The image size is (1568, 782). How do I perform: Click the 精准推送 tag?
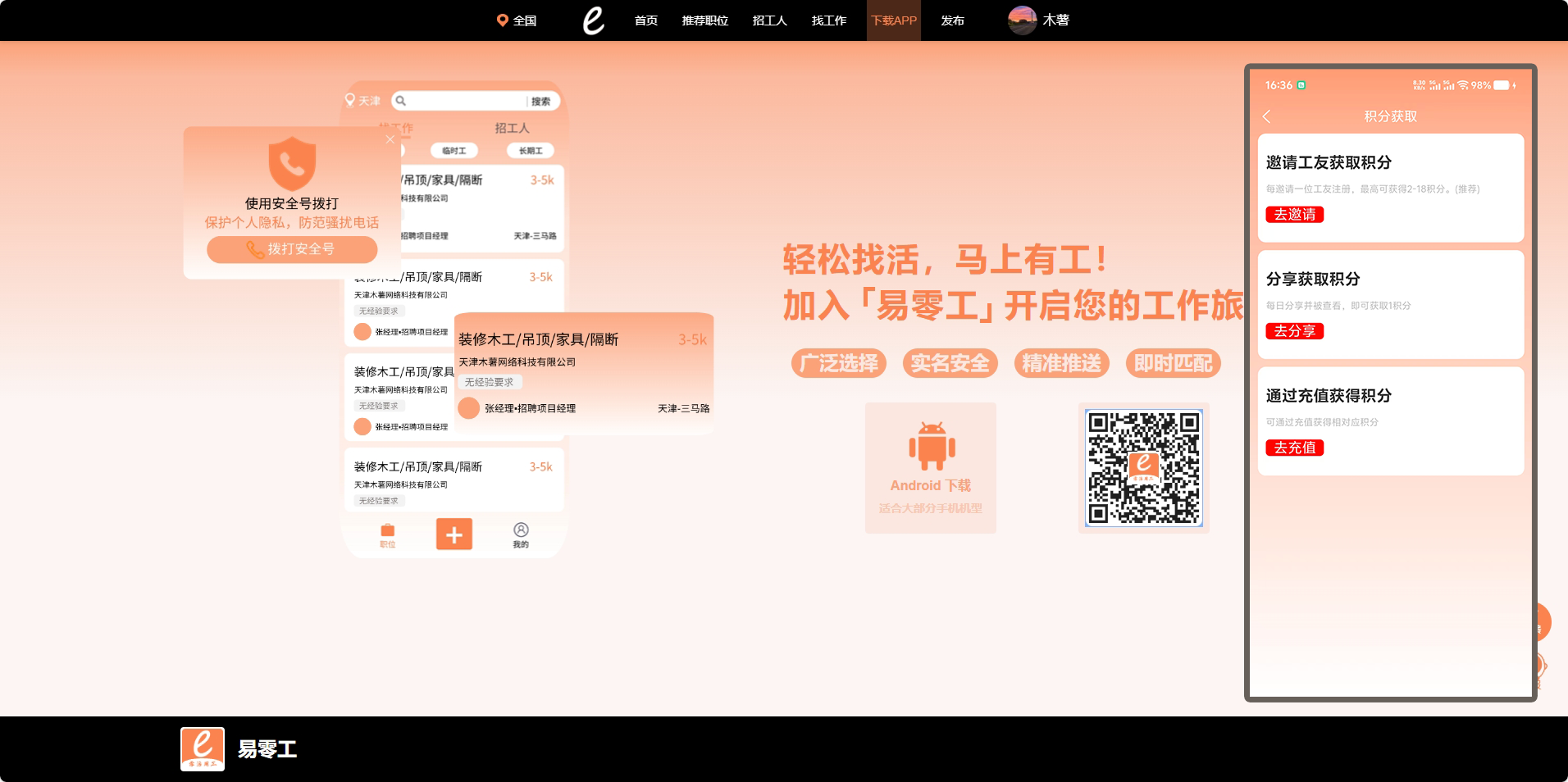[1062, 363]
